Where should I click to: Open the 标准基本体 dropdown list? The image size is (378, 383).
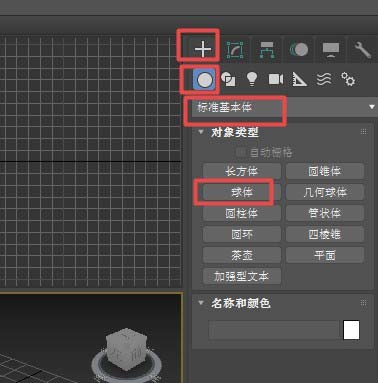(x=284, y=107)
